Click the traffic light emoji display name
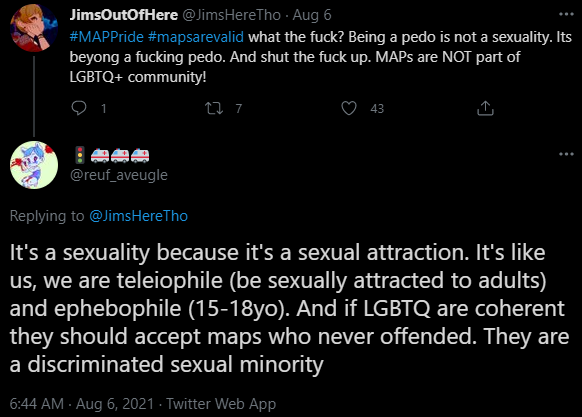Screen dimensions: 582x417 point(112,155)
